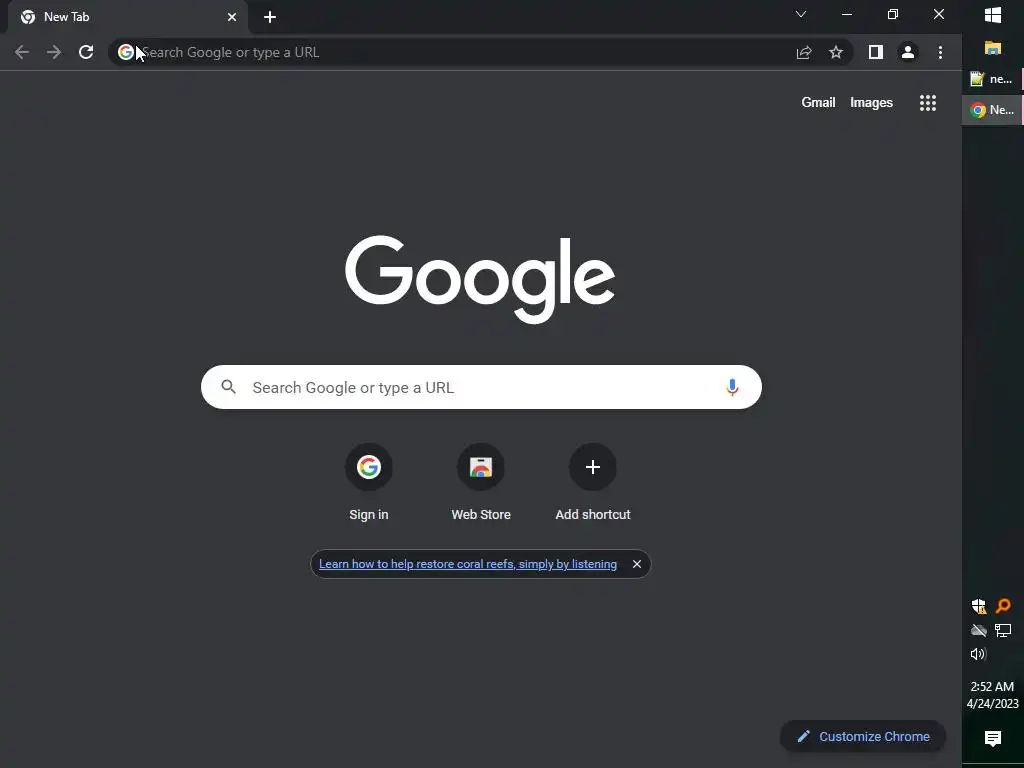
Task: Dismiss the coral reefs promo banner
Action: (637, 564)
